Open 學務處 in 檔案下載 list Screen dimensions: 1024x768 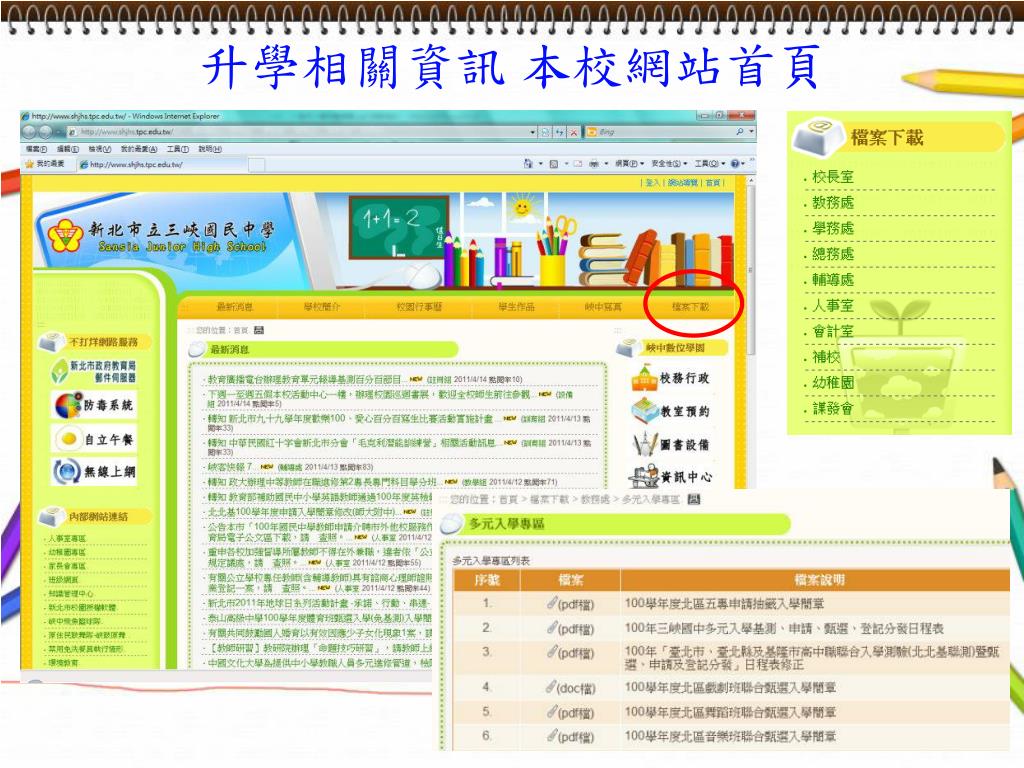click(833, 229)
